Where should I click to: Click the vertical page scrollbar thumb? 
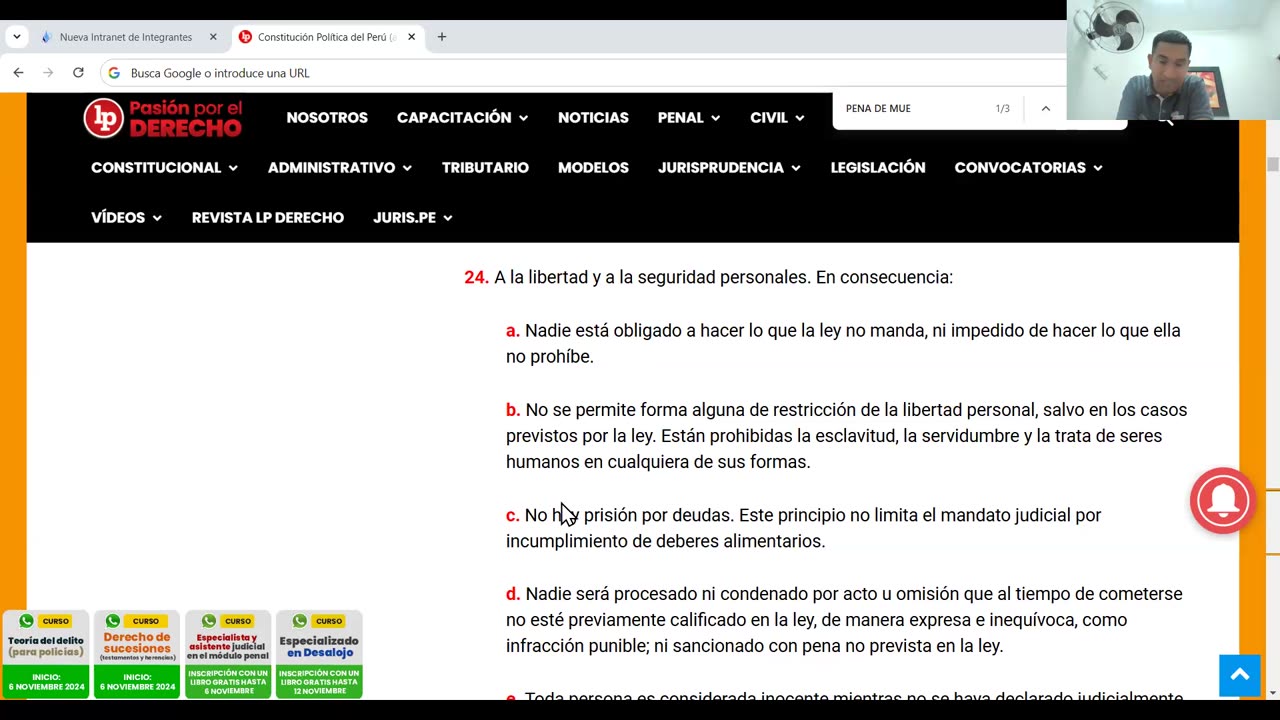1272,164
